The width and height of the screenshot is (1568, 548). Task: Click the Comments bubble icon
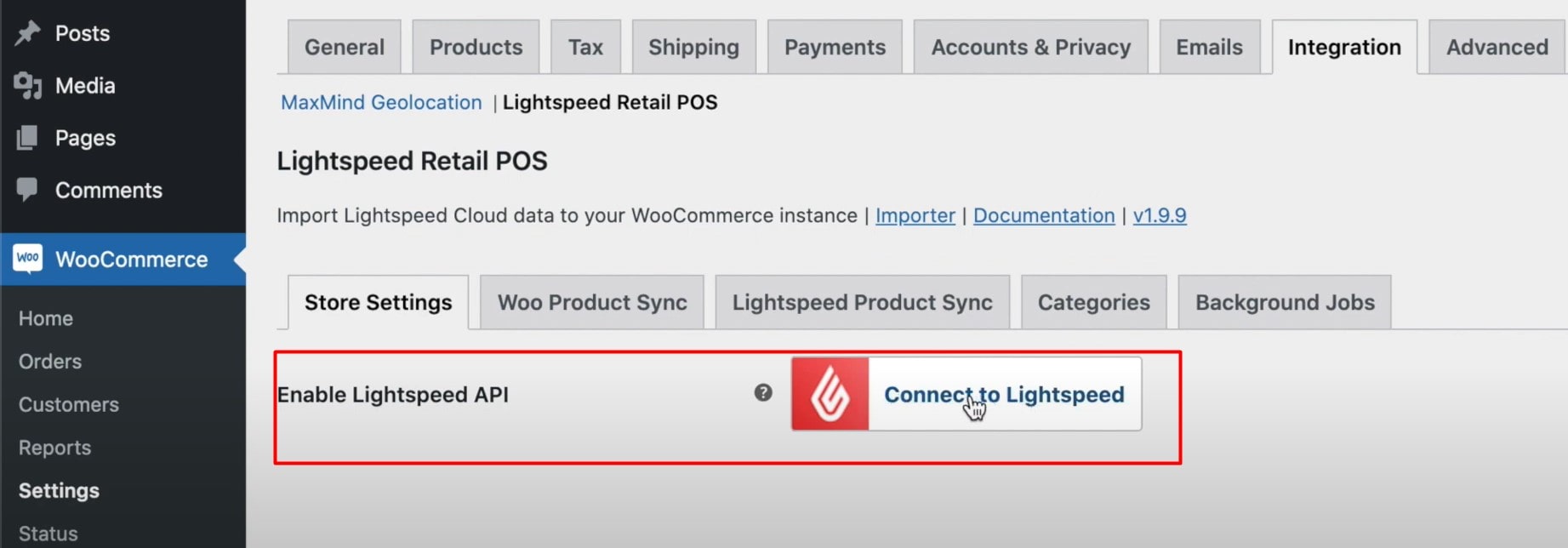[27, 190]
